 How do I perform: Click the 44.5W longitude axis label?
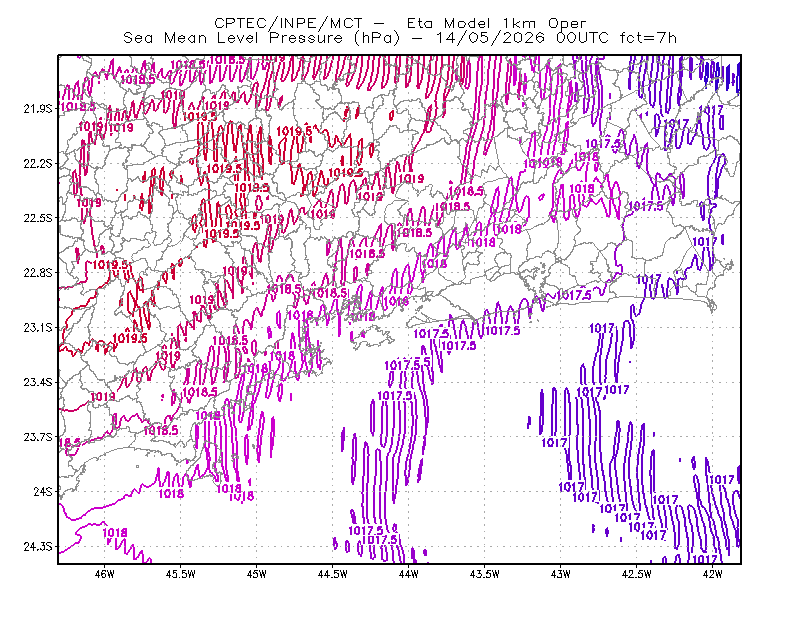click(333, 574)
